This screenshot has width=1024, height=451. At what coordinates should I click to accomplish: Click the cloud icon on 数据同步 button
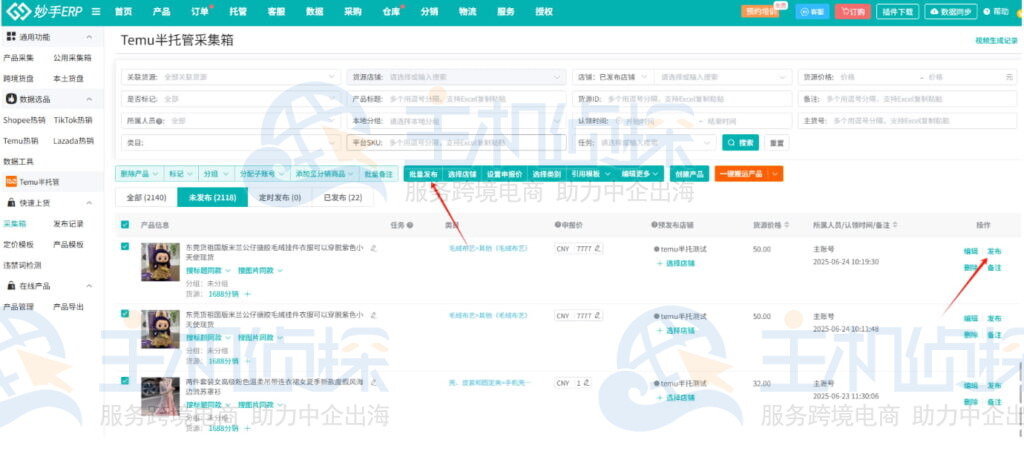935,12
